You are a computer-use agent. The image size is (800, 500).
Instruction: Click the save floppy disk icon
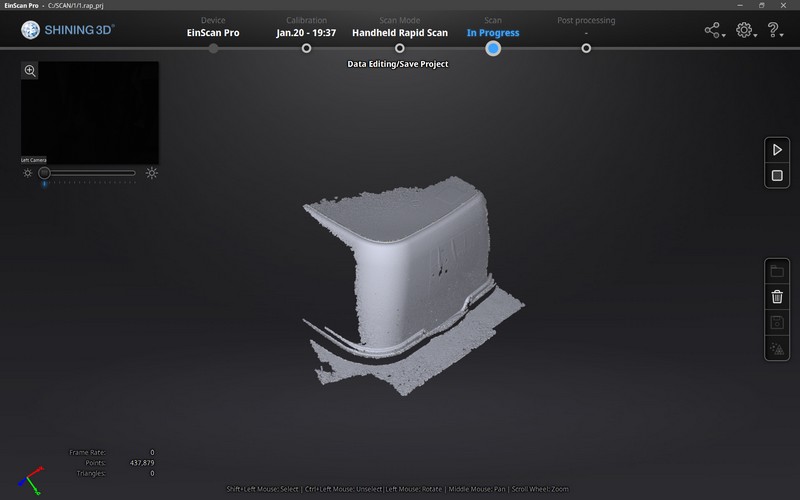point(777,322)
